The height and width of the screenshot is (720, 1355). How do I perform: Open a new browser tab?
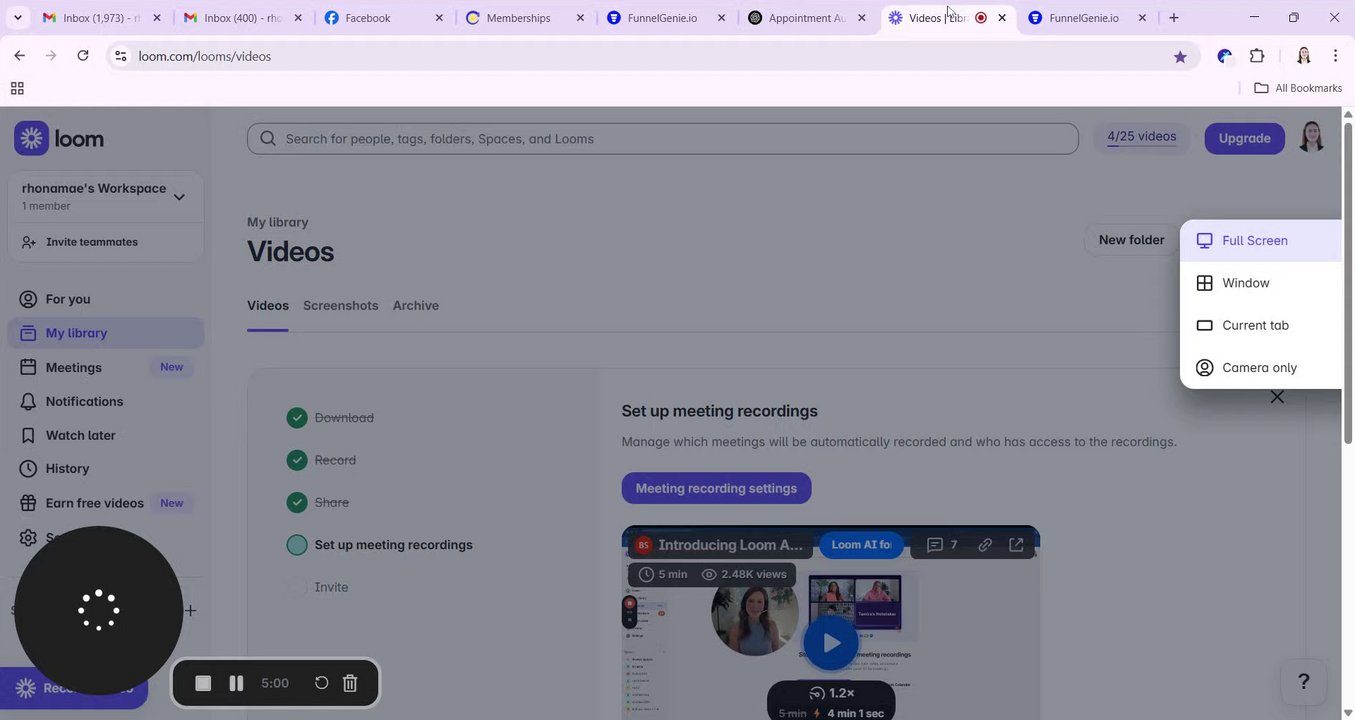click(x=1174, y=18)
